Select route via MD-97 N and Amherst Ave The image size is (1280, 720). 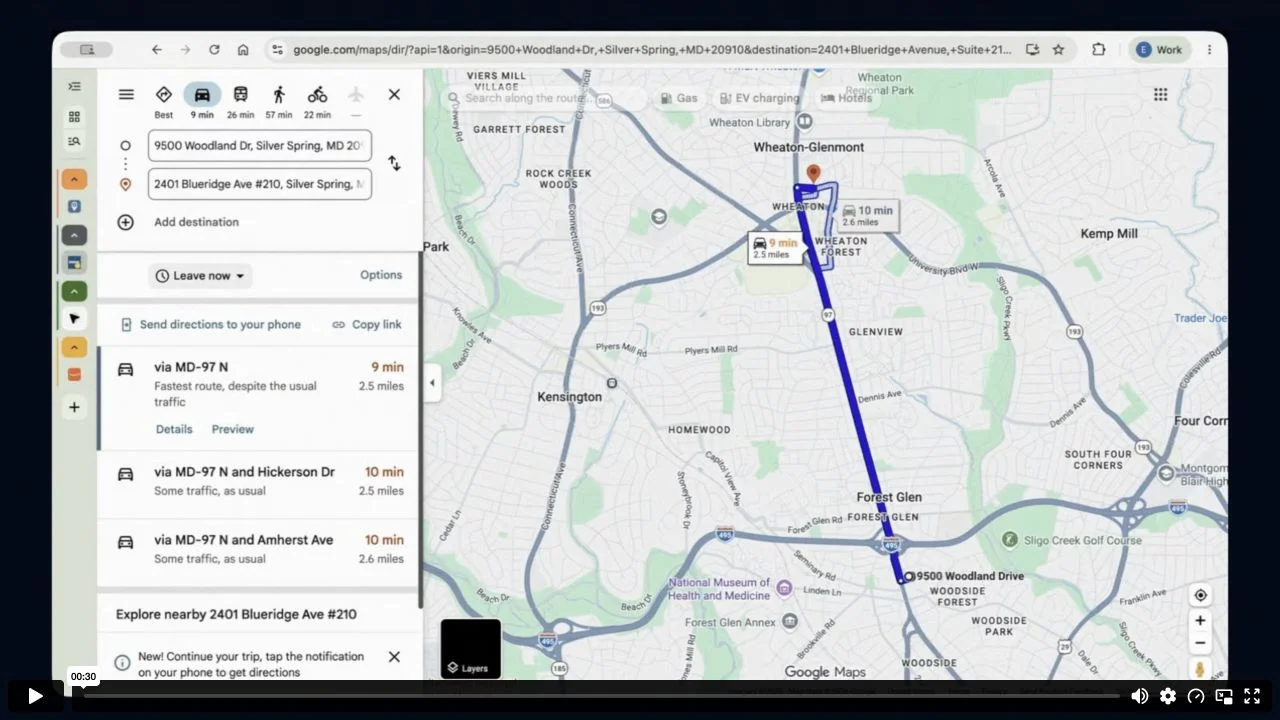coord(258,553)
